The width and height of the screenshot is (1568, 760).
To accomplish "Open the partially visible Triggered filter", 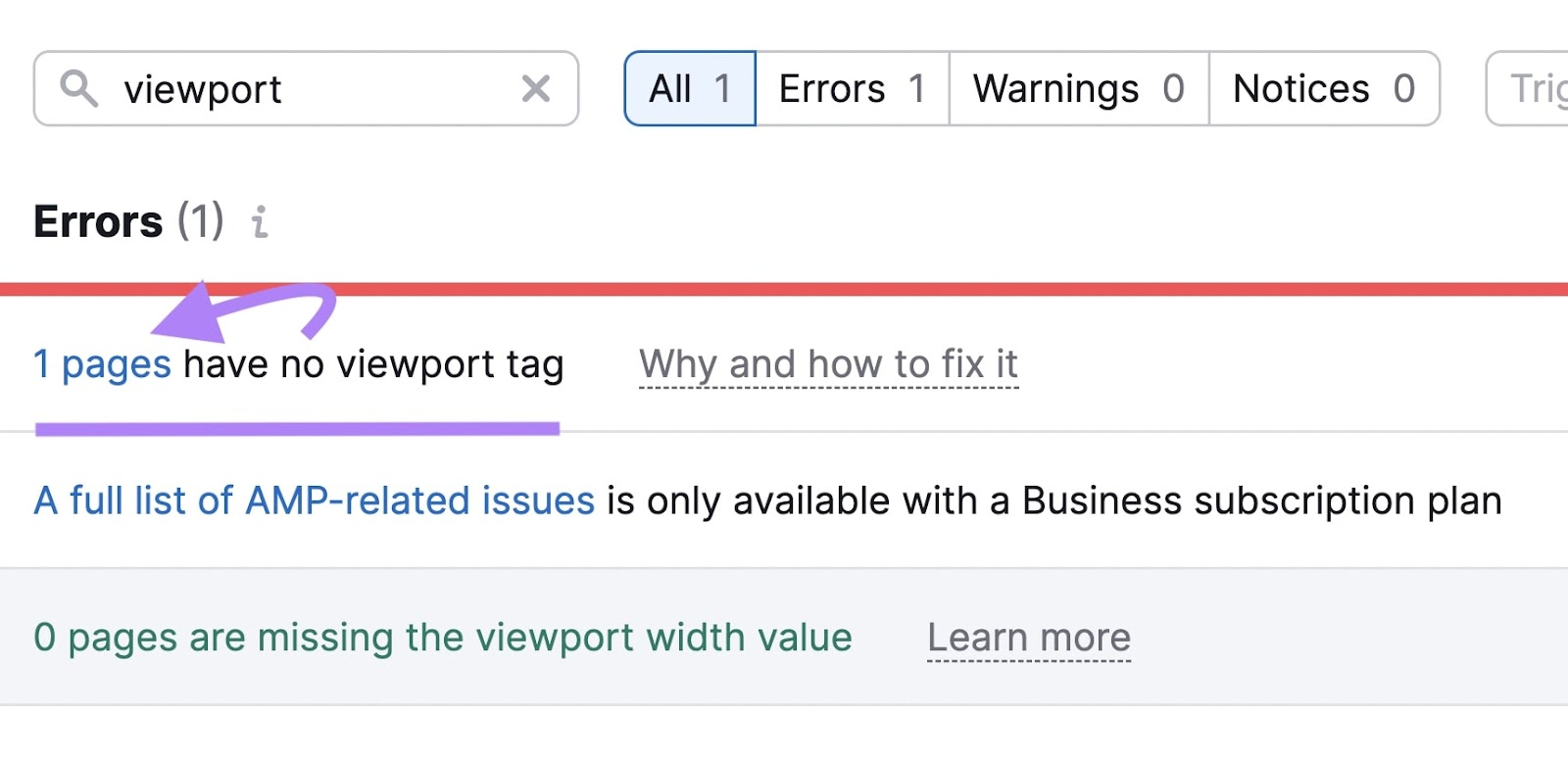I will [1534, 89].
